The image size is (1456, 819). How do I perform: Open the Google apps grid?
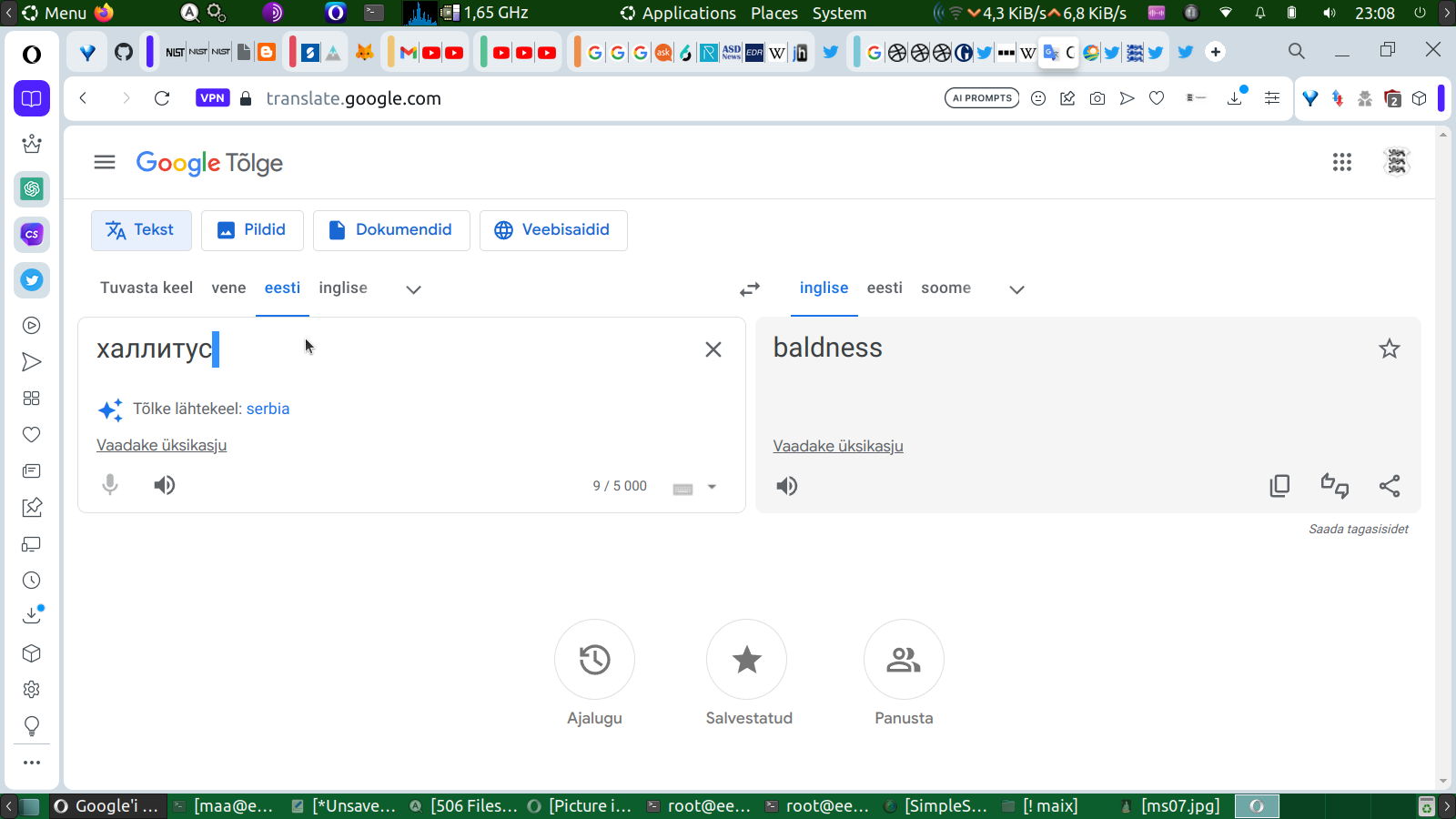[1342, 162]
